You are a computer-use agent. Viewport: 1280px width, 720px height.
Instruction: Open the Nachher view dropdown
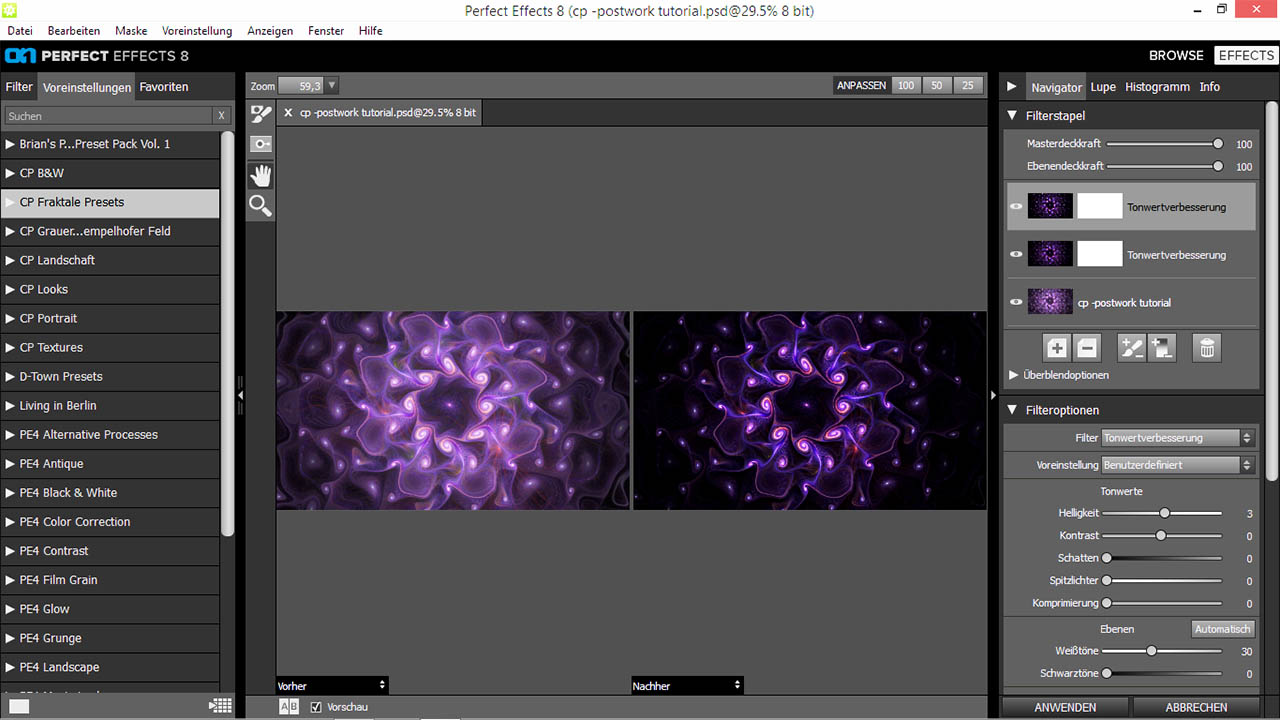[687, 686]
